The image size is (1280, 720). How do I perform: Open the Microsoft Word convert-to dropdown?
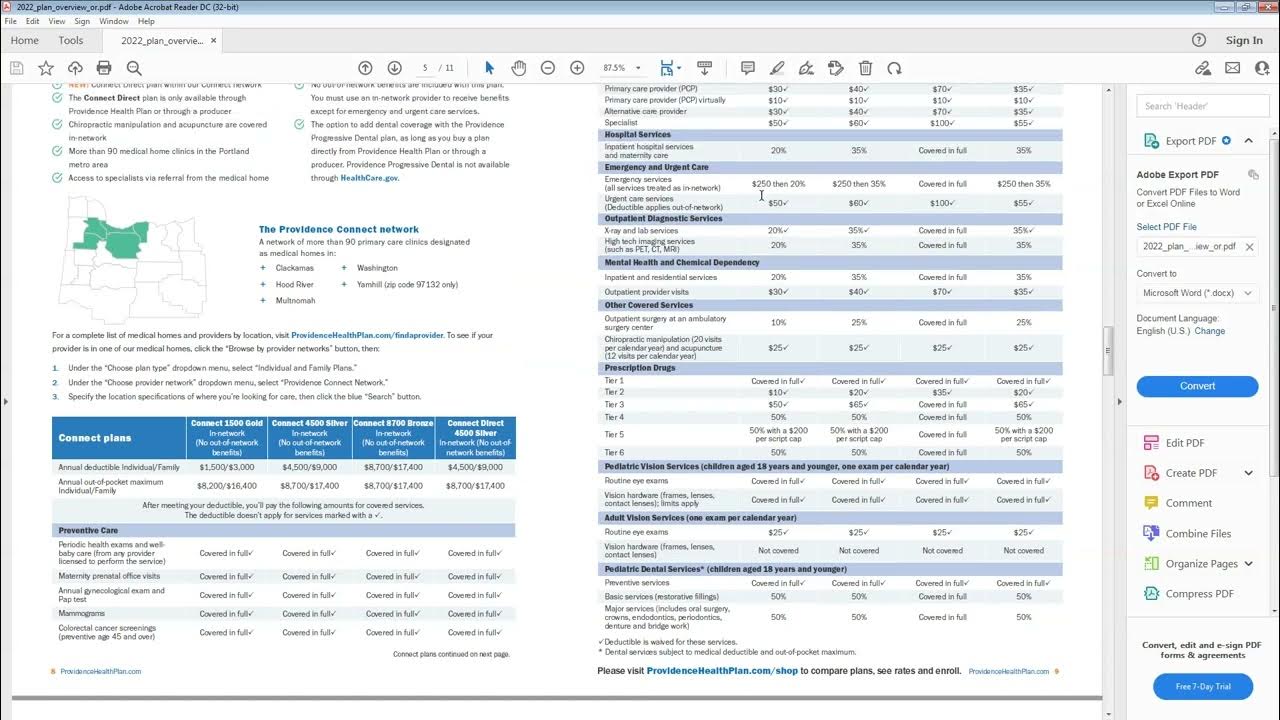point(1197,293)
